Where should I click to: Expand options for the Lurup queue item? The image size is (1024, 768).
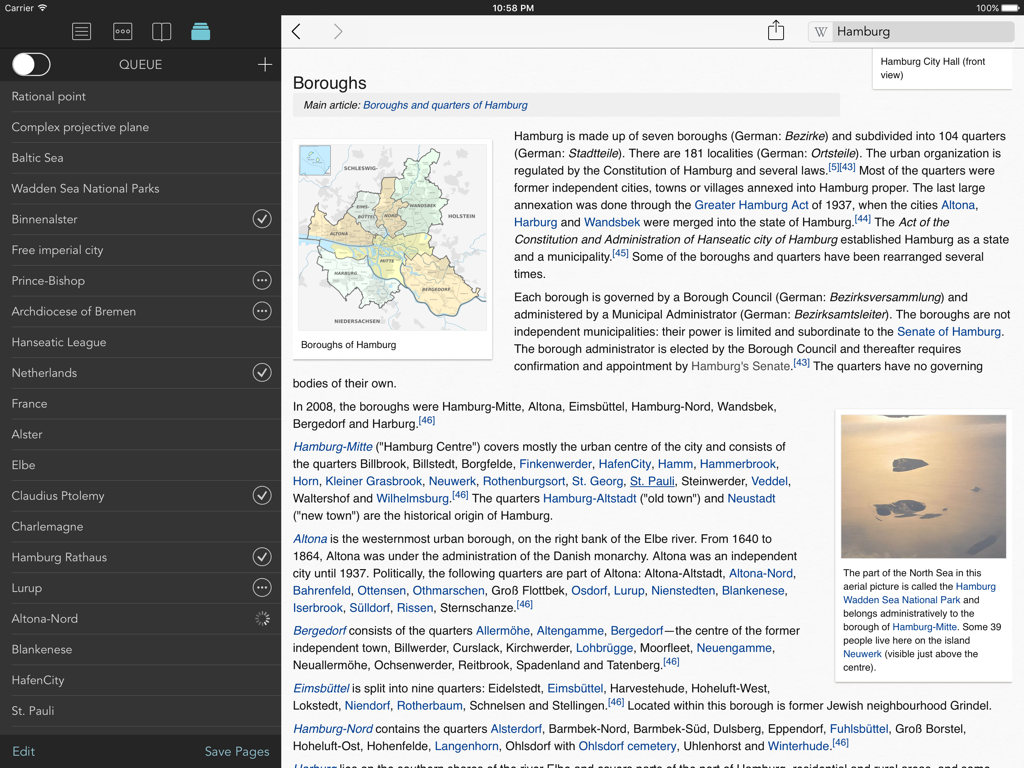point(262,587)
